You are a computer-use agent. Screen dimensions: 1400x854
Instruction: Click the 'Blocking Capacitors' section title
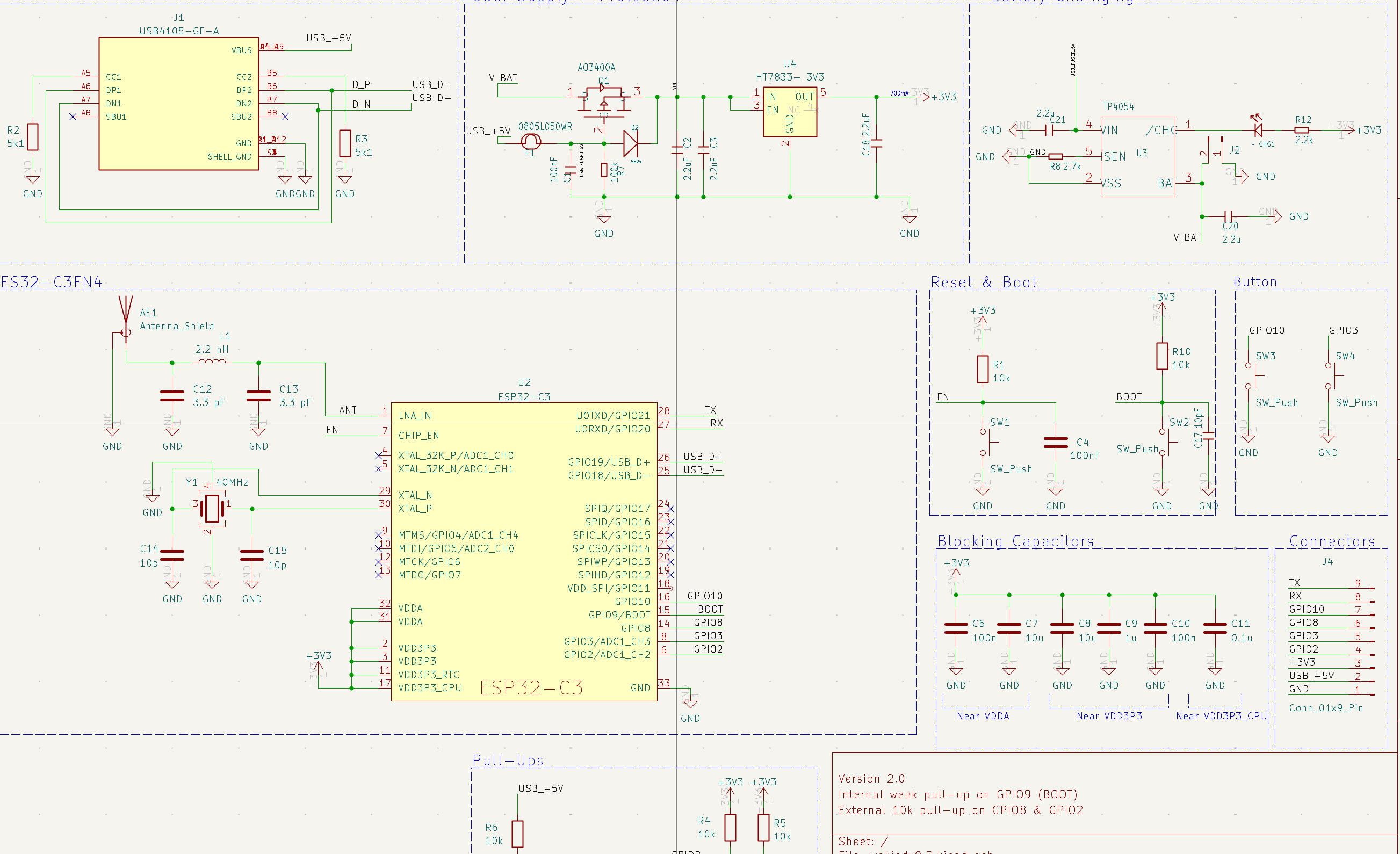pyautogui.click(x=1016, y=541)
